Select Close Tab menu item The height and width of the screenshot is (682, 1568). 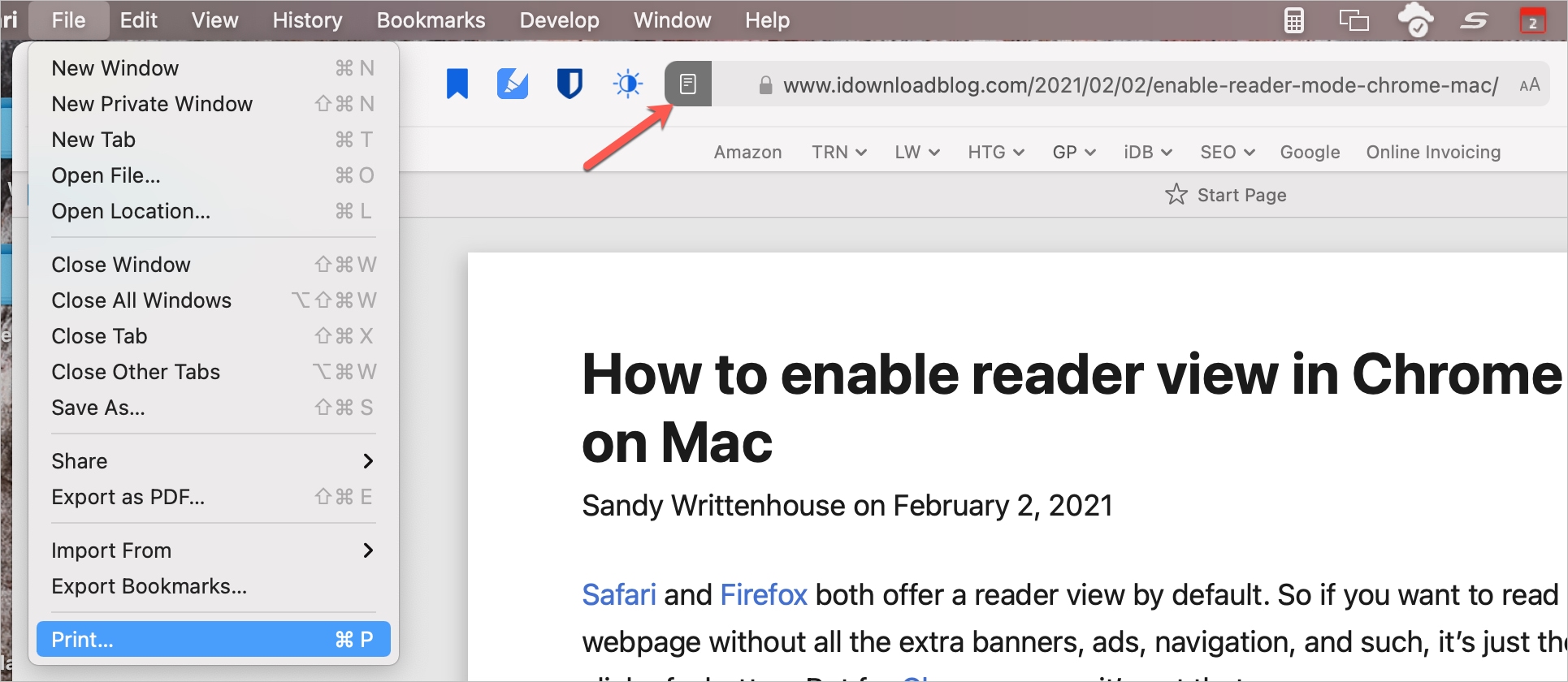tap(213, 336)
